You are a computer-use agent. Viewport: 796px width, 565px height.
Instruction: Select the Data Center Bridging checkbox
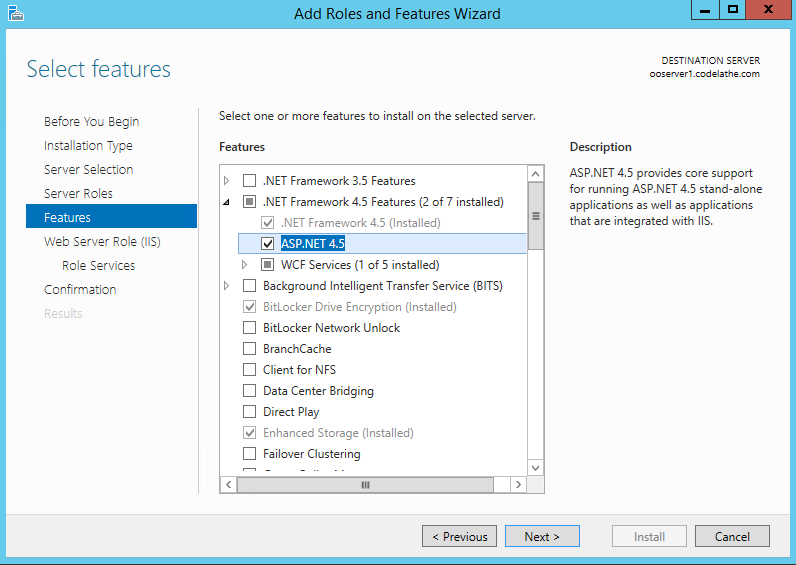click(249, 391)
